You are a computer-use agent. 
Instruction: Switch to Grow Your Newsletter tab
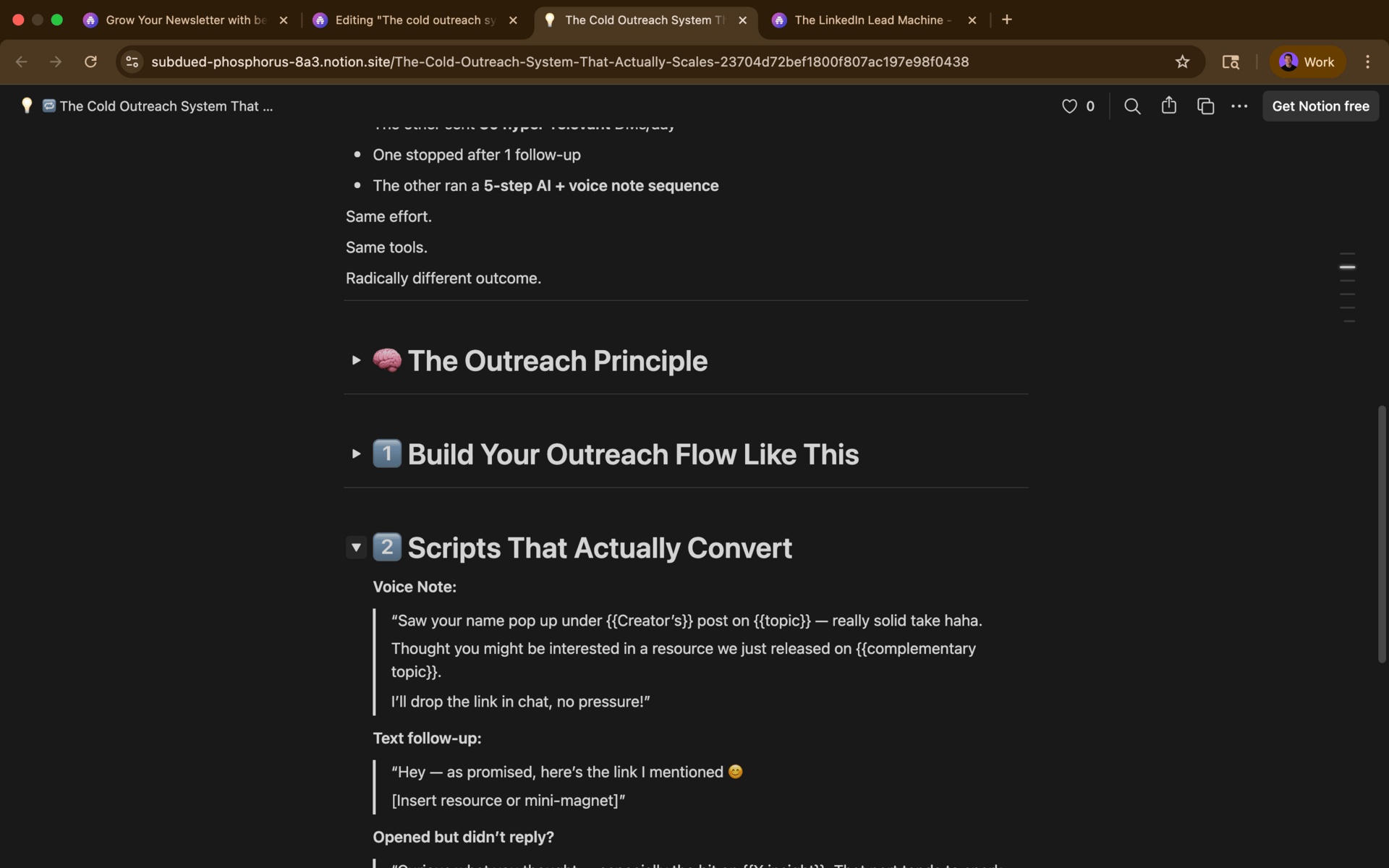(185, 20)
